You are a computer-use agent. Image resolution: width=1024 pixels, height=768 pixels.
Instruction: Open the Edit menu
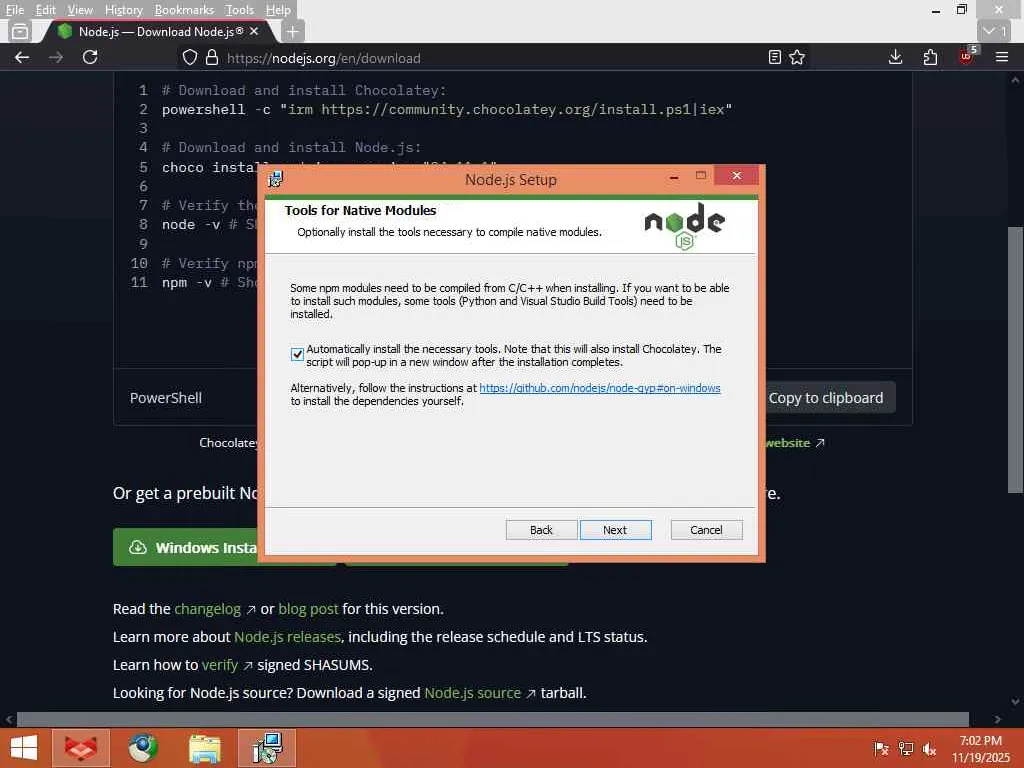tap(45, 10)
